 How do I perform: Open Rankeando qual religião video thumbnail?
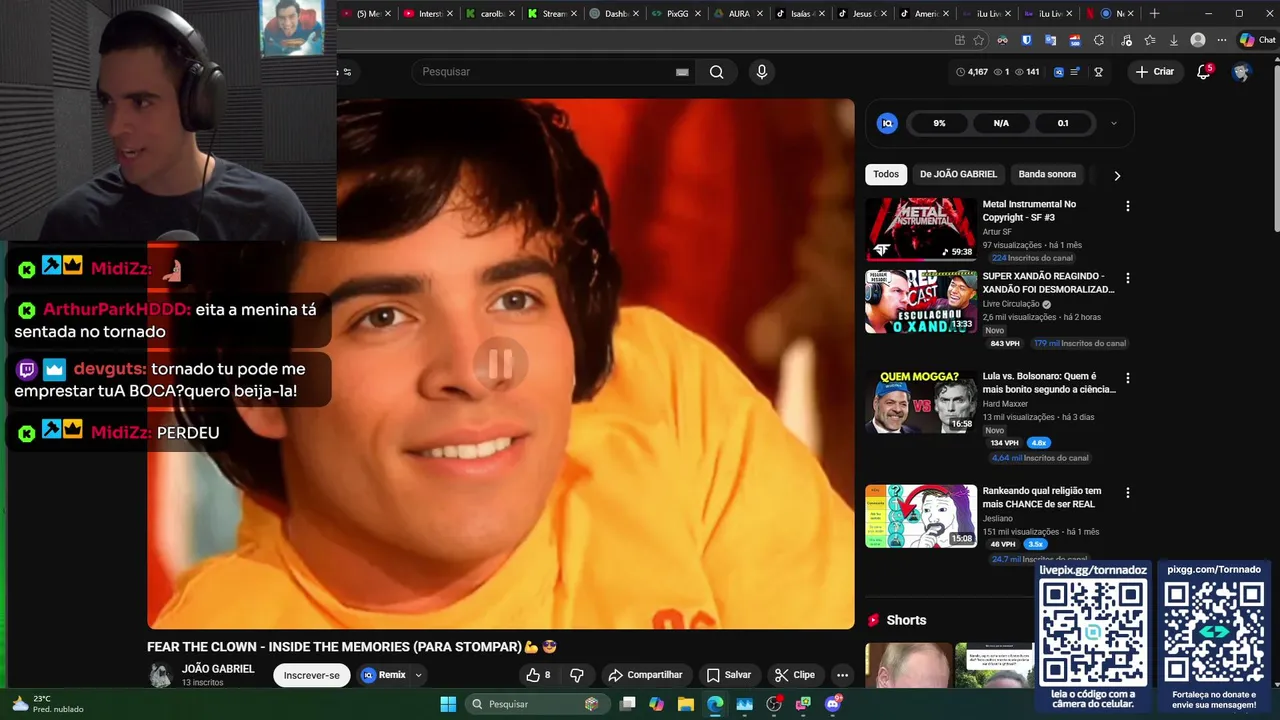click(921, 516)
